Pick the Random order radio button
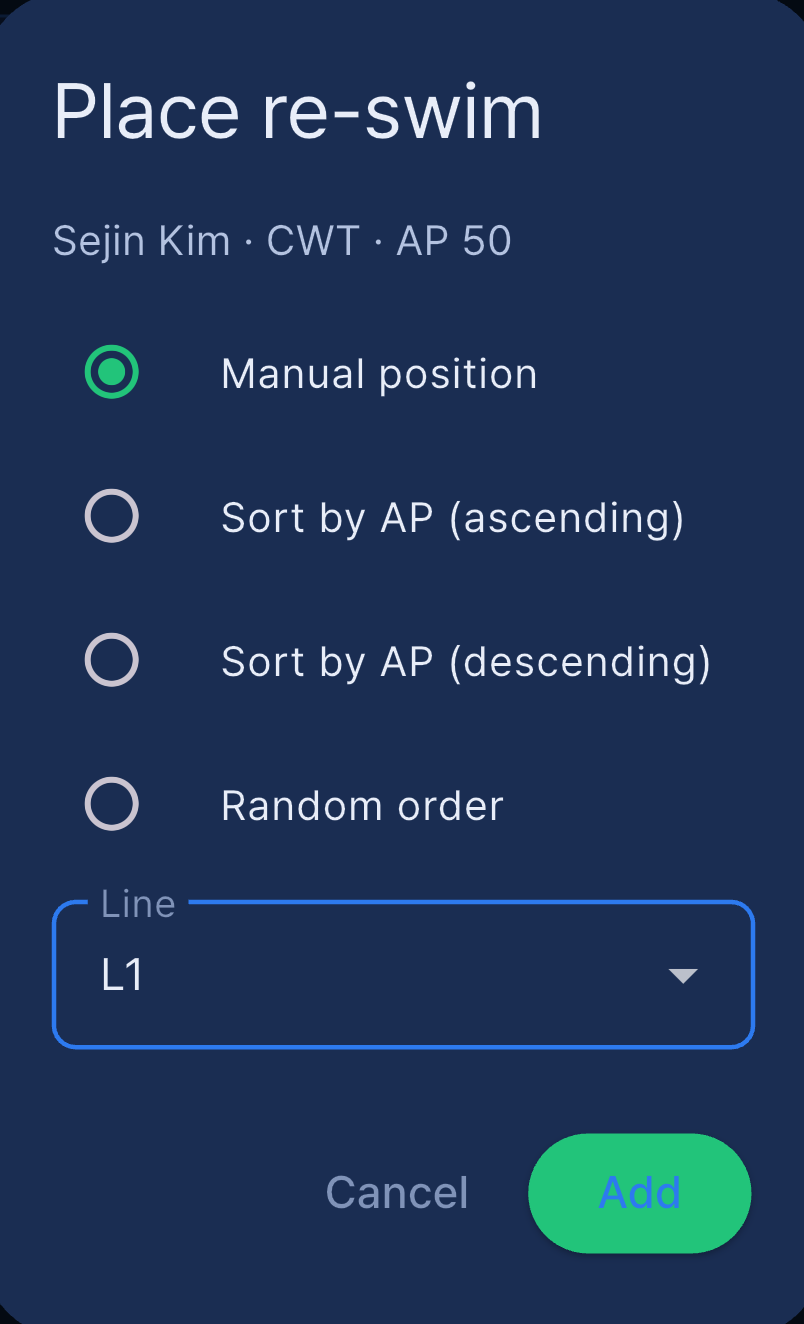The width and height of the screenshot is (804, 1324). point(111,804)
